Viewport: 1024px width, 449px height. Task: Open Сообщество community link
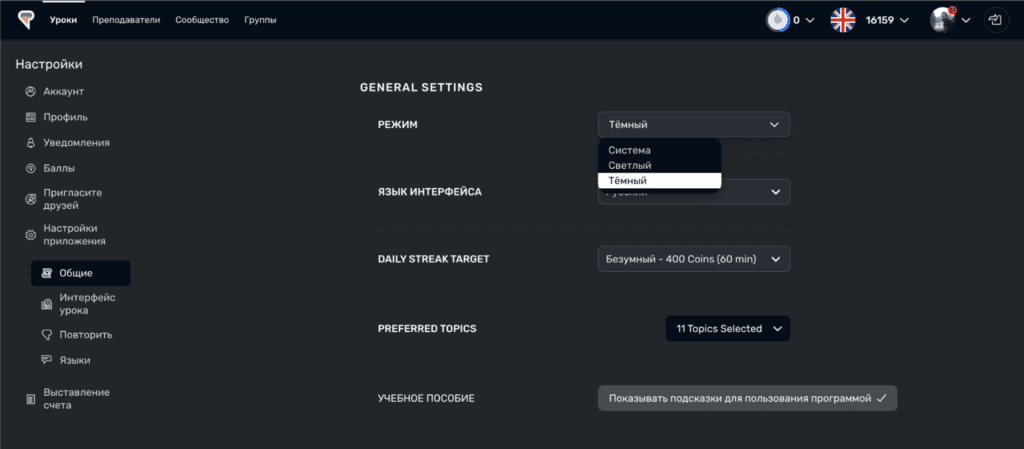coord(202,20)
